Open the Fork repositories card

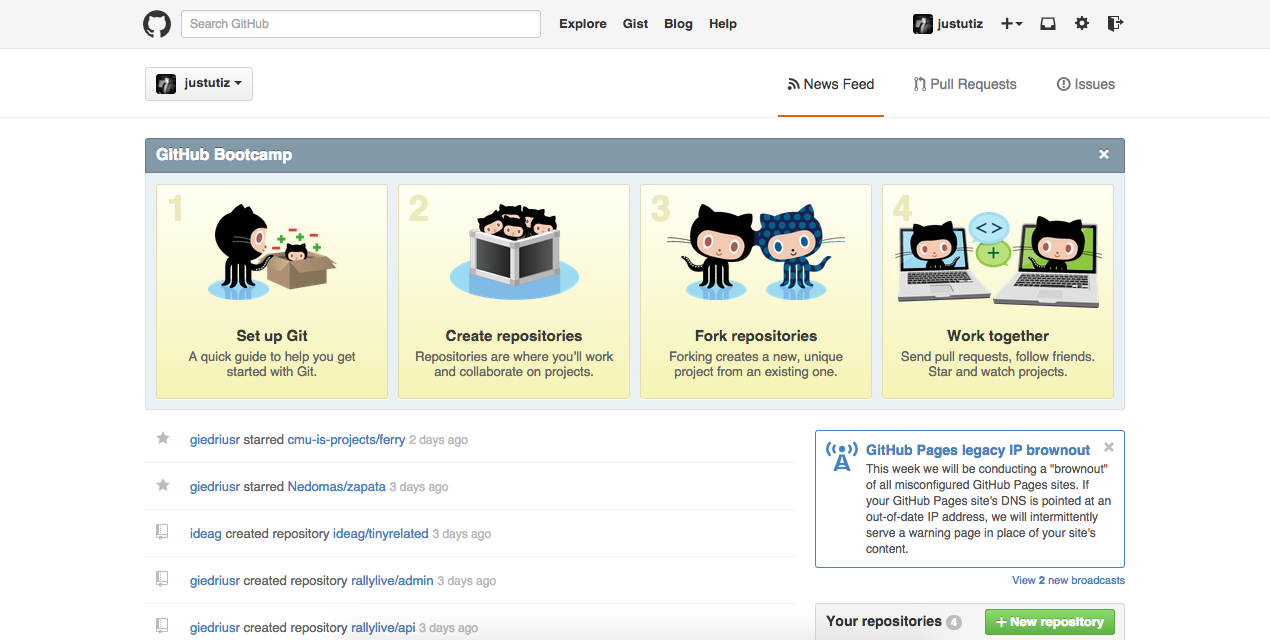(x=756, y=291)
